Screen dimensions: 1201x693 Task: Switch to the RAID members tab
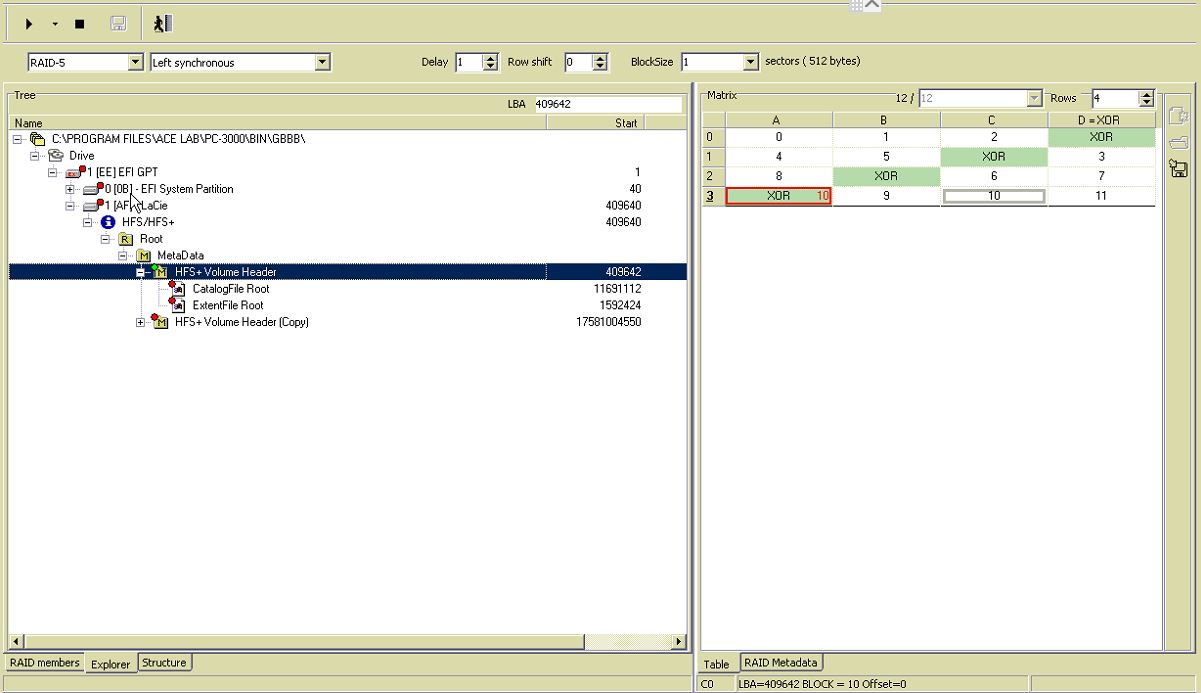45,662
